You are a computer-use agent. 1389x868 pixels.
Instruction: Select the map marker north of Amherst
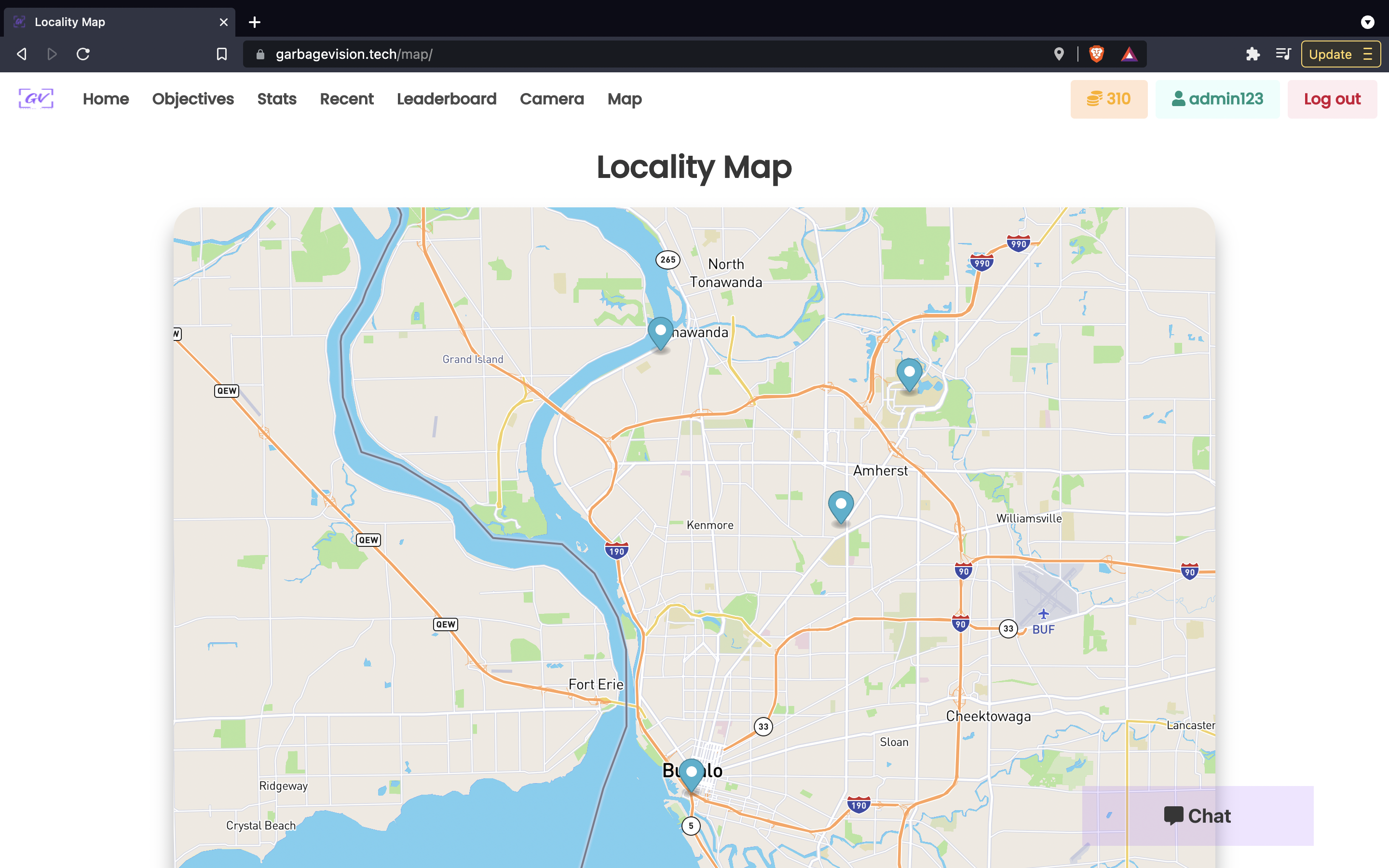coord(909,374)
